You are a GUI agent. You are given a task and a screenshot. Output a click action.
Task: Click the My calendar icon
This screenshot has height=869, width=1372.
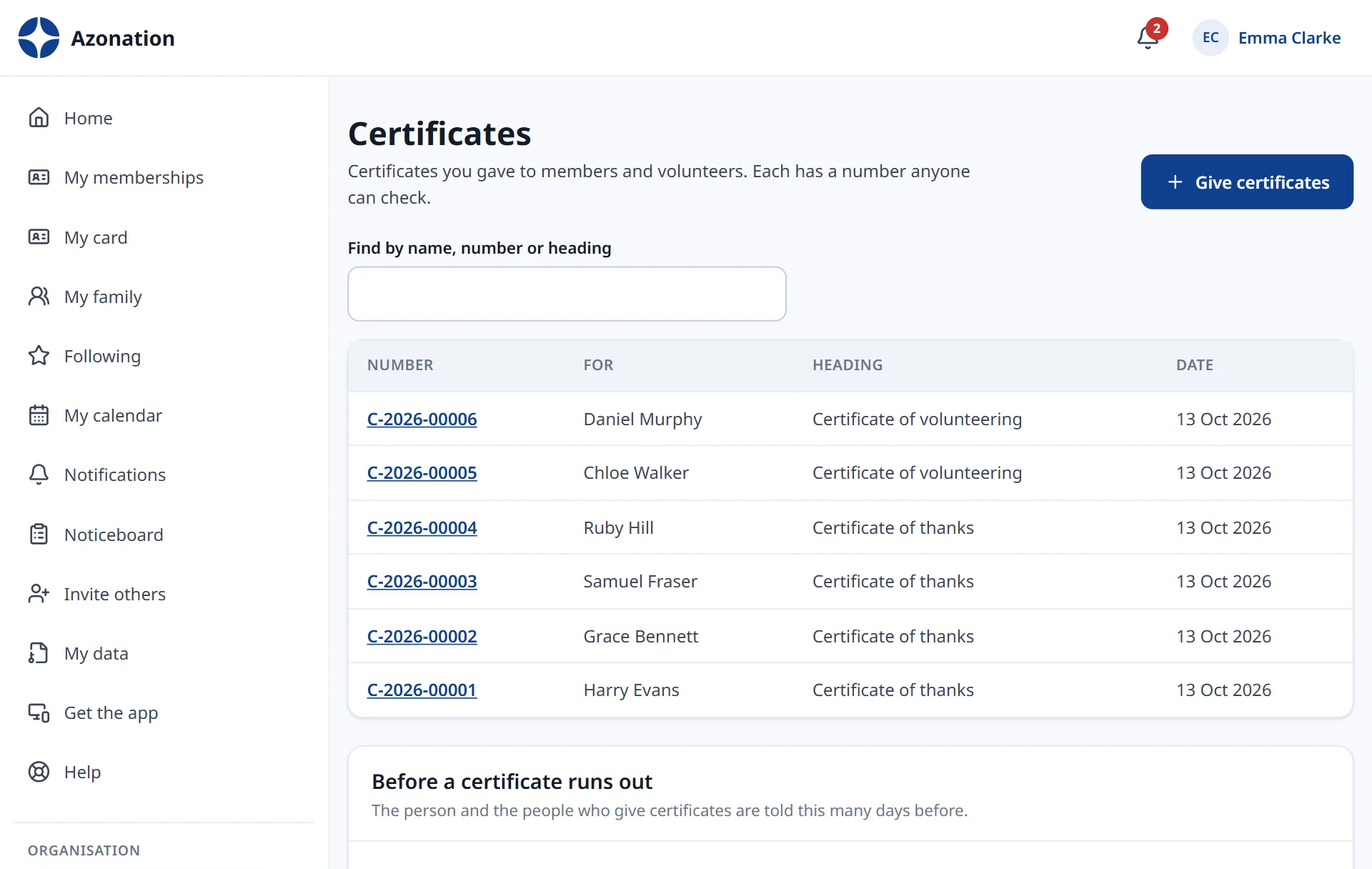click(x=39, y=415)
